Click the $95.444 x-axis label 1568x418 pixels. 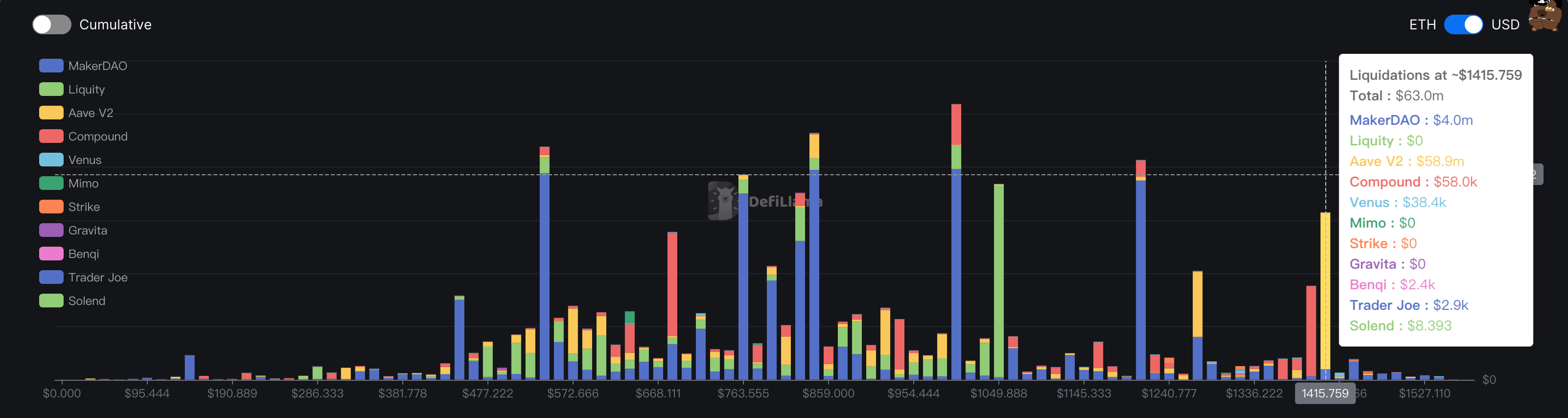pos(147,394)
